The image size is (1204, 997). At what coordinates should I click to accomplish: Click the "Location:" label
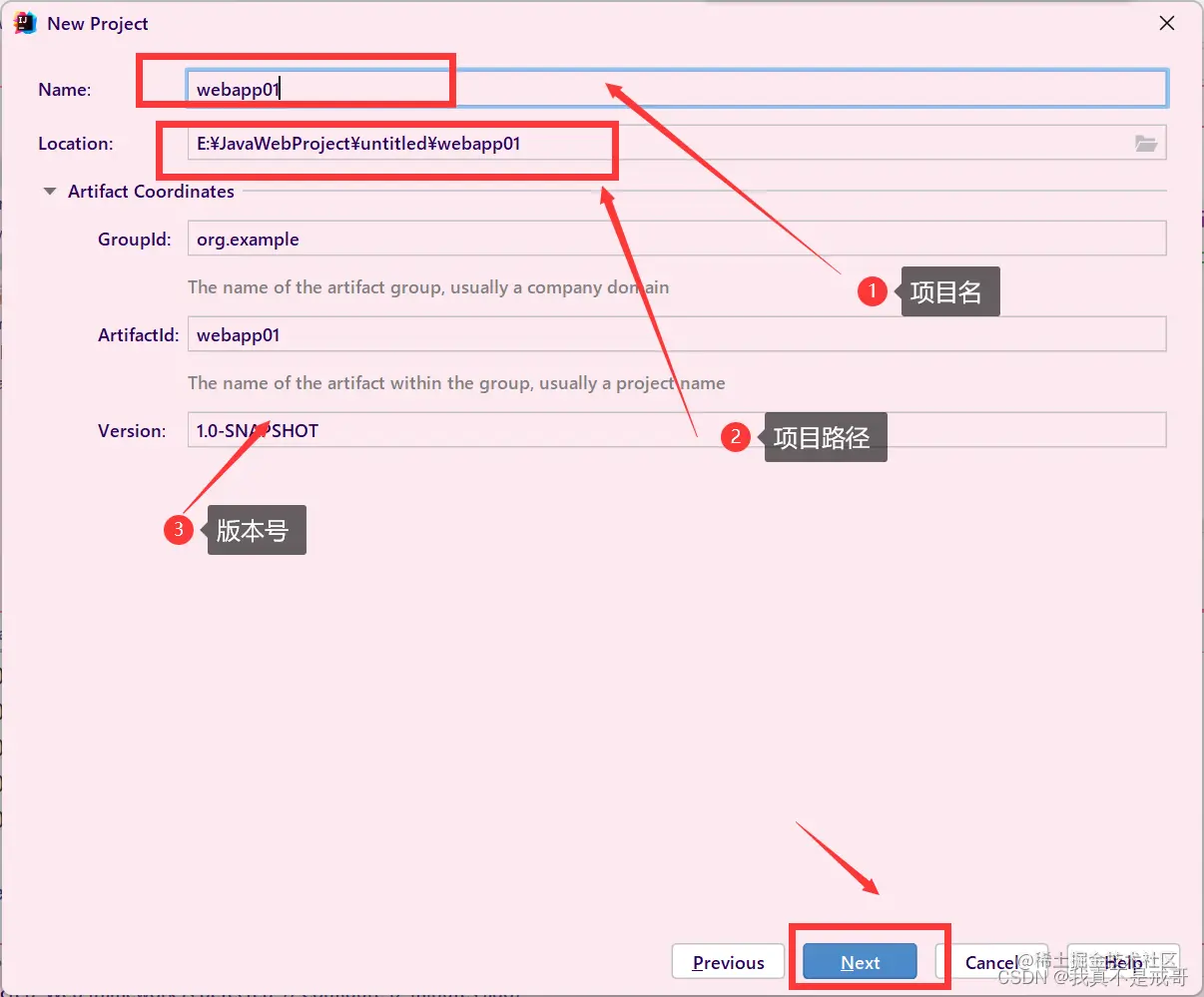[x=76, y=144]
